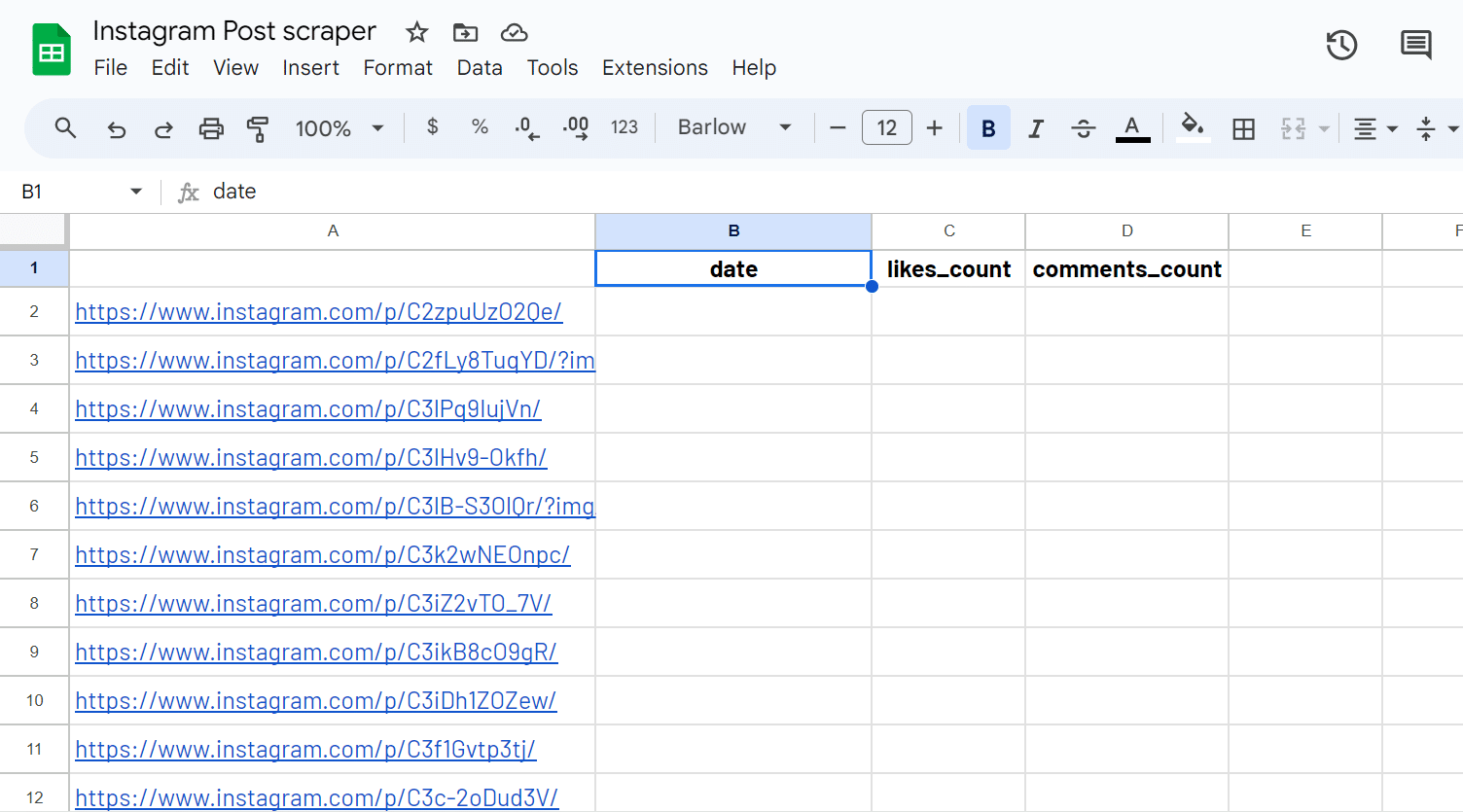Click the Undo arrow icon
The height and width of the screenshot is (812, 1463).
[x=117, y=128]
